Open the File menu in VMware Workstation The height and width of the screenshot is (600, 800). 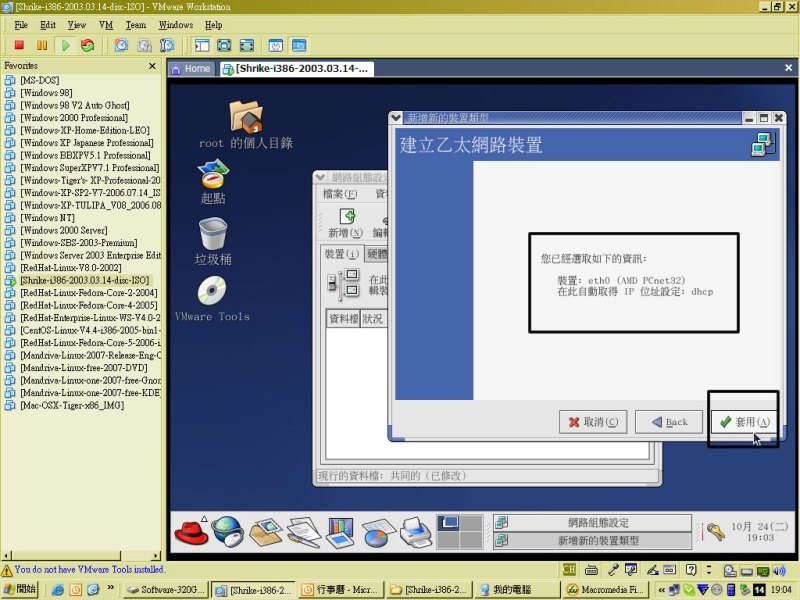21,25
